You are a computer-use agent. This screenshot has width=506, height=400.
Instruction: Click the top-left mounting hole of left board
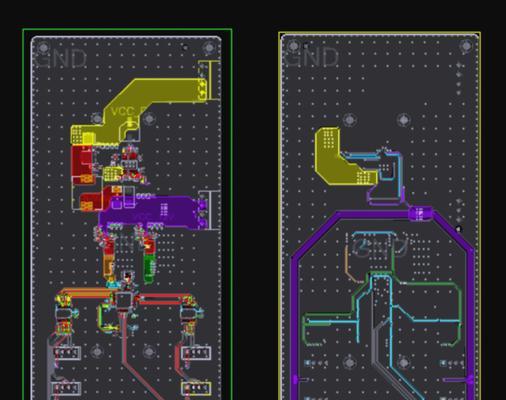(43, 48)
